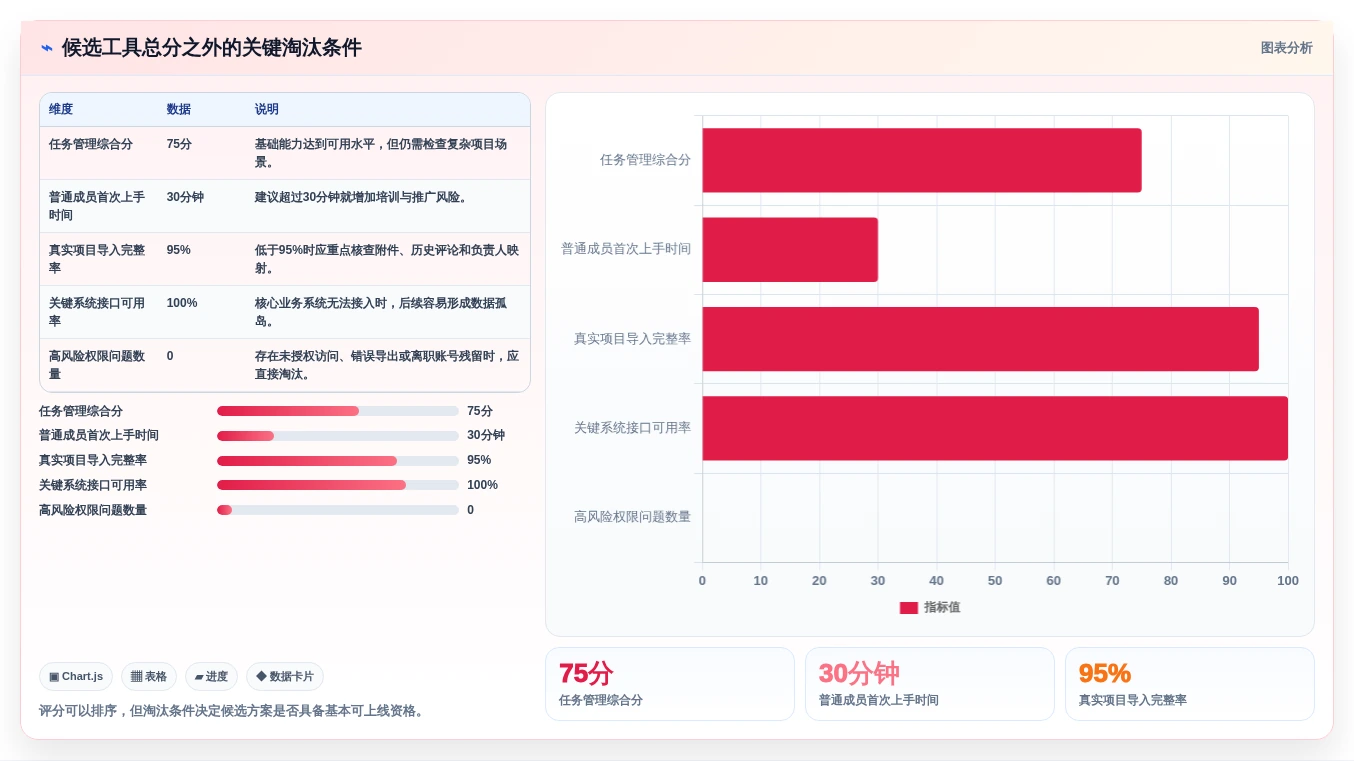Click table cell 真实项目导入完整率
This screenshot has width=1354, height=761.
coord(97,259)
